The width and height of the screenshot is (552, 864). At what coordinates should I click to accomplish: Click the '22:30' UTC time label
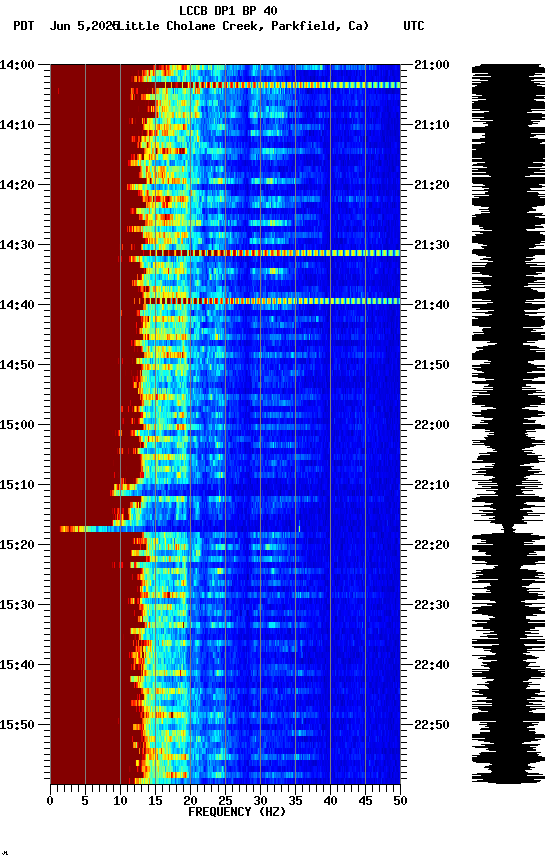click(432, 606)
